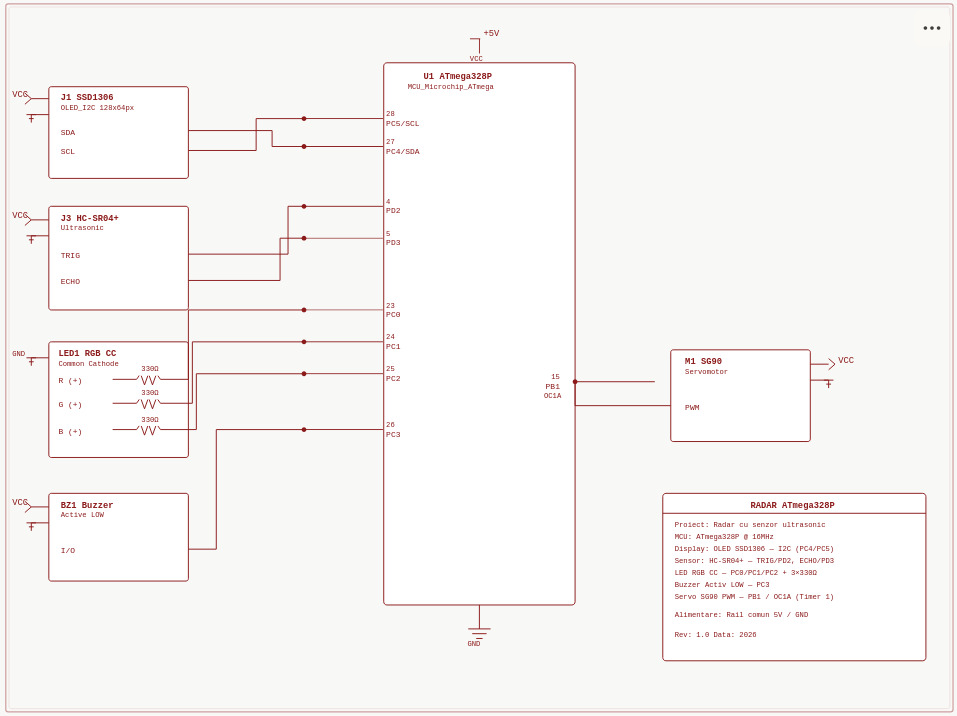Click the SCL pin on J1 SSD1306
Screen dimensions: 957x716
pyautogui.click(x=68, y=151)
